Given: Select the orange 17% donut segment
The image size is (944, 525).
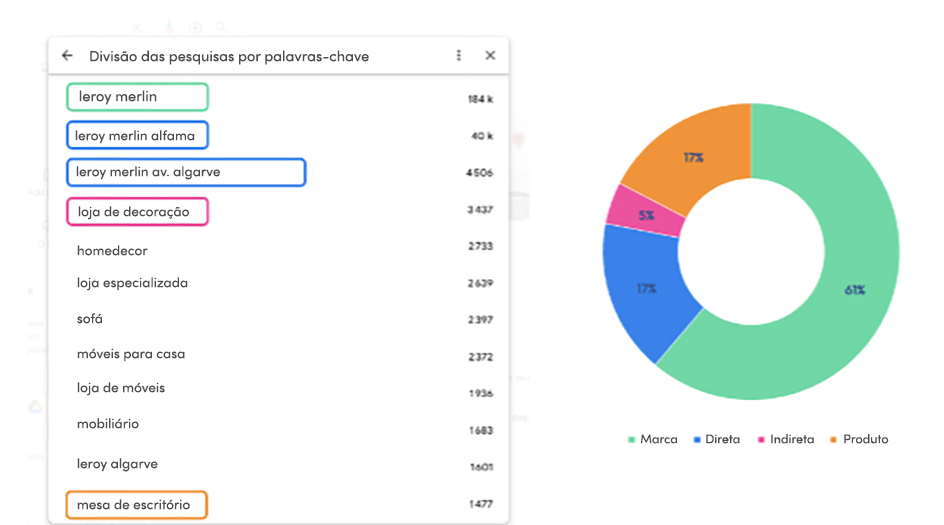Looking at the screenshot, I should point(694,158).
